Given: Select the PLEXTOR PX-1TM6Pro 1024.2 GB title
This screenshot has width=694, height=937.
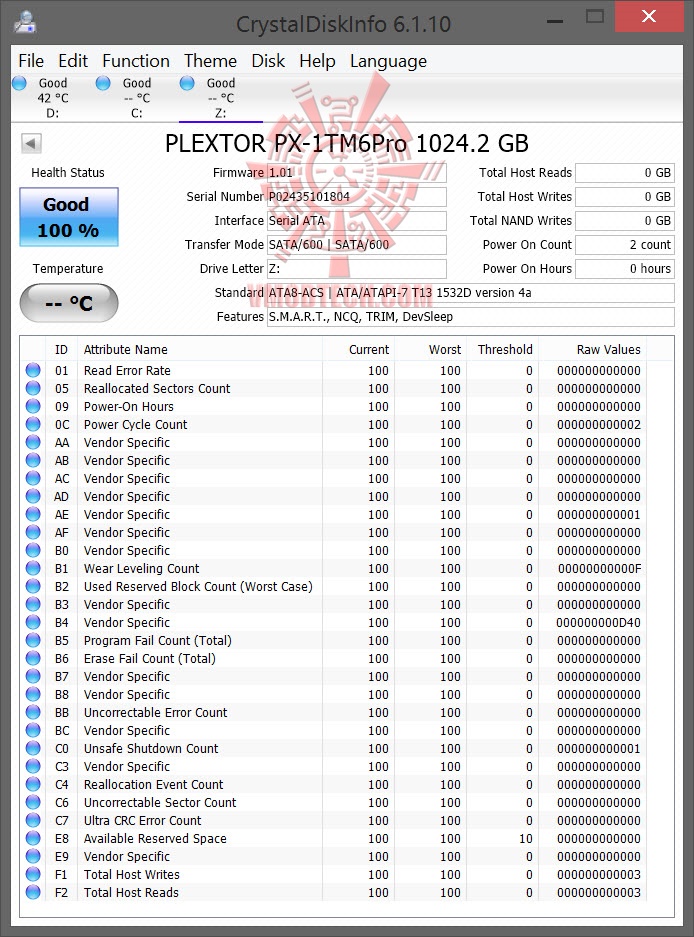Looking at the screenshot, I should [347, 143].
